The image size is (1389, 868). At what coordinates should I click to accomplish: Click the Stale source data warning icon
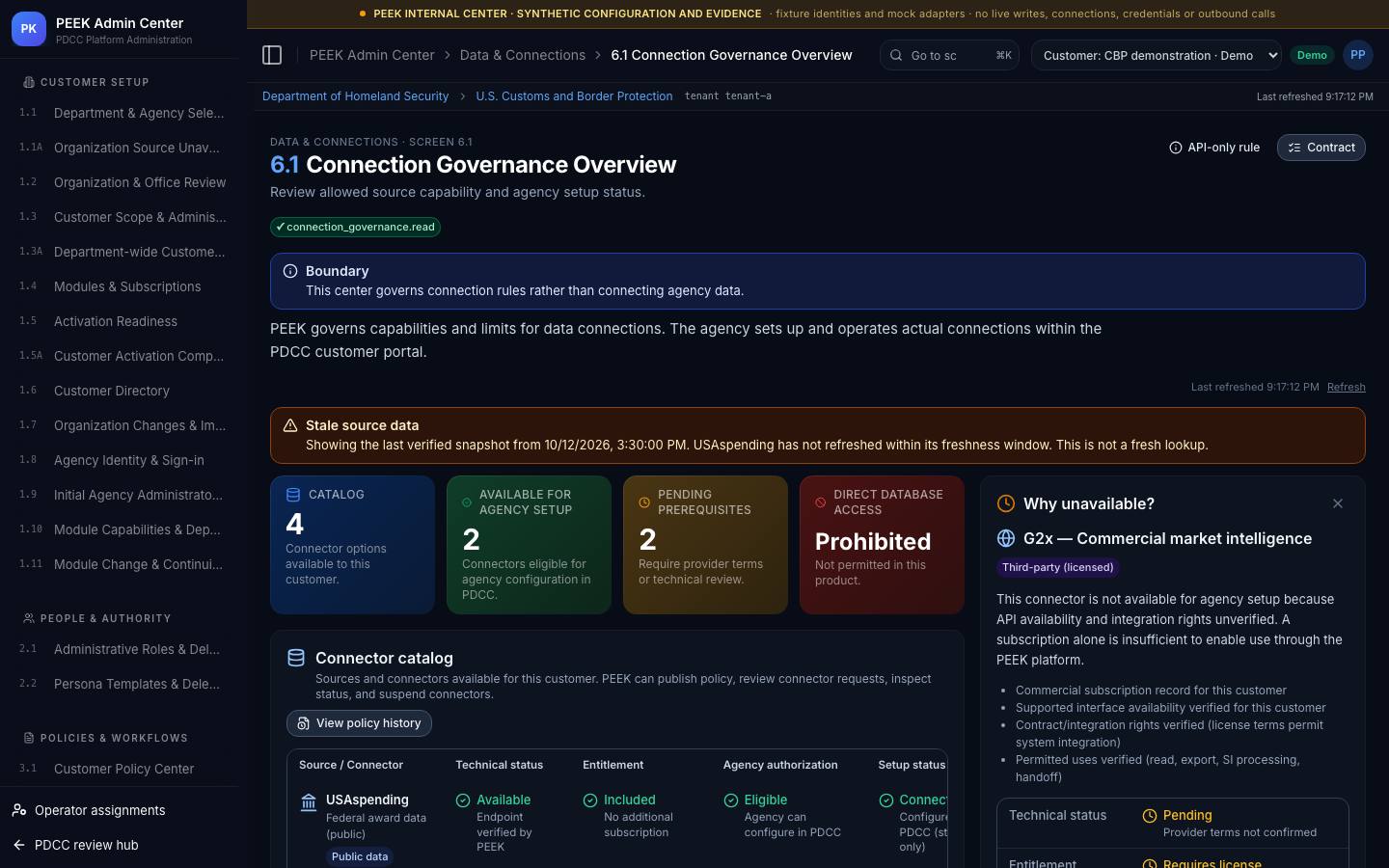click(x=289, y=425)
